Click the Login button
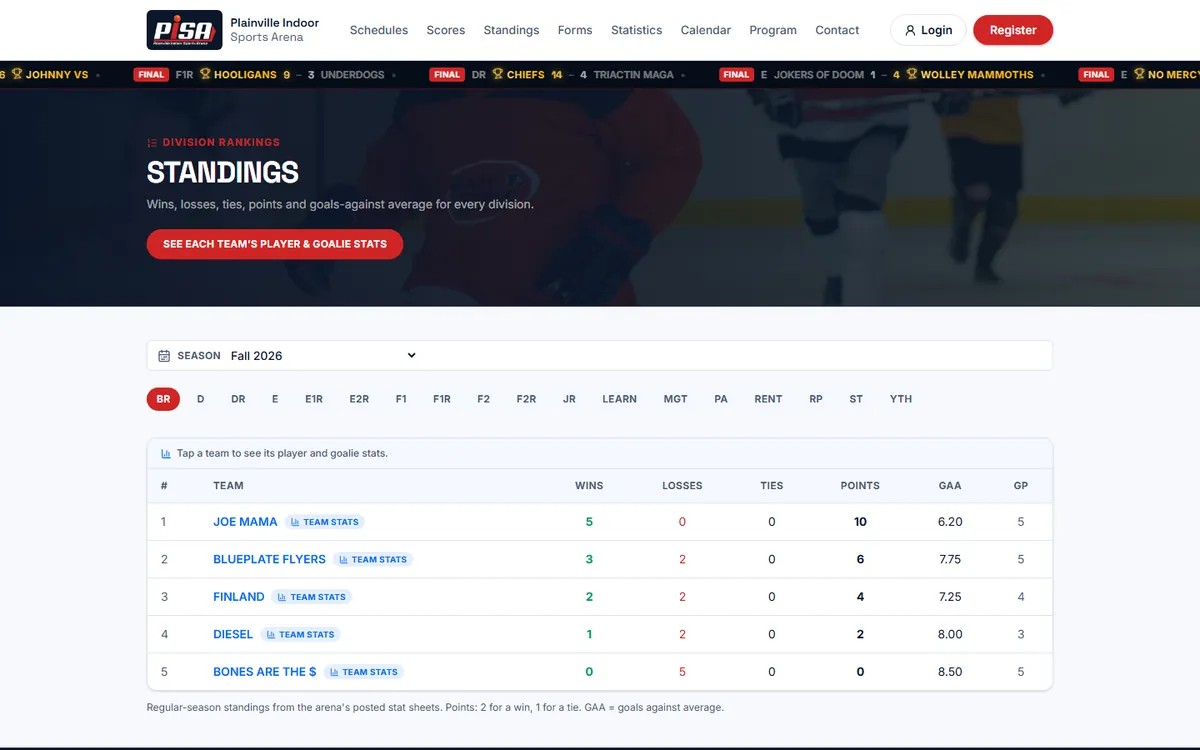This screenshot has width=1200, height=750. [928, 30]
